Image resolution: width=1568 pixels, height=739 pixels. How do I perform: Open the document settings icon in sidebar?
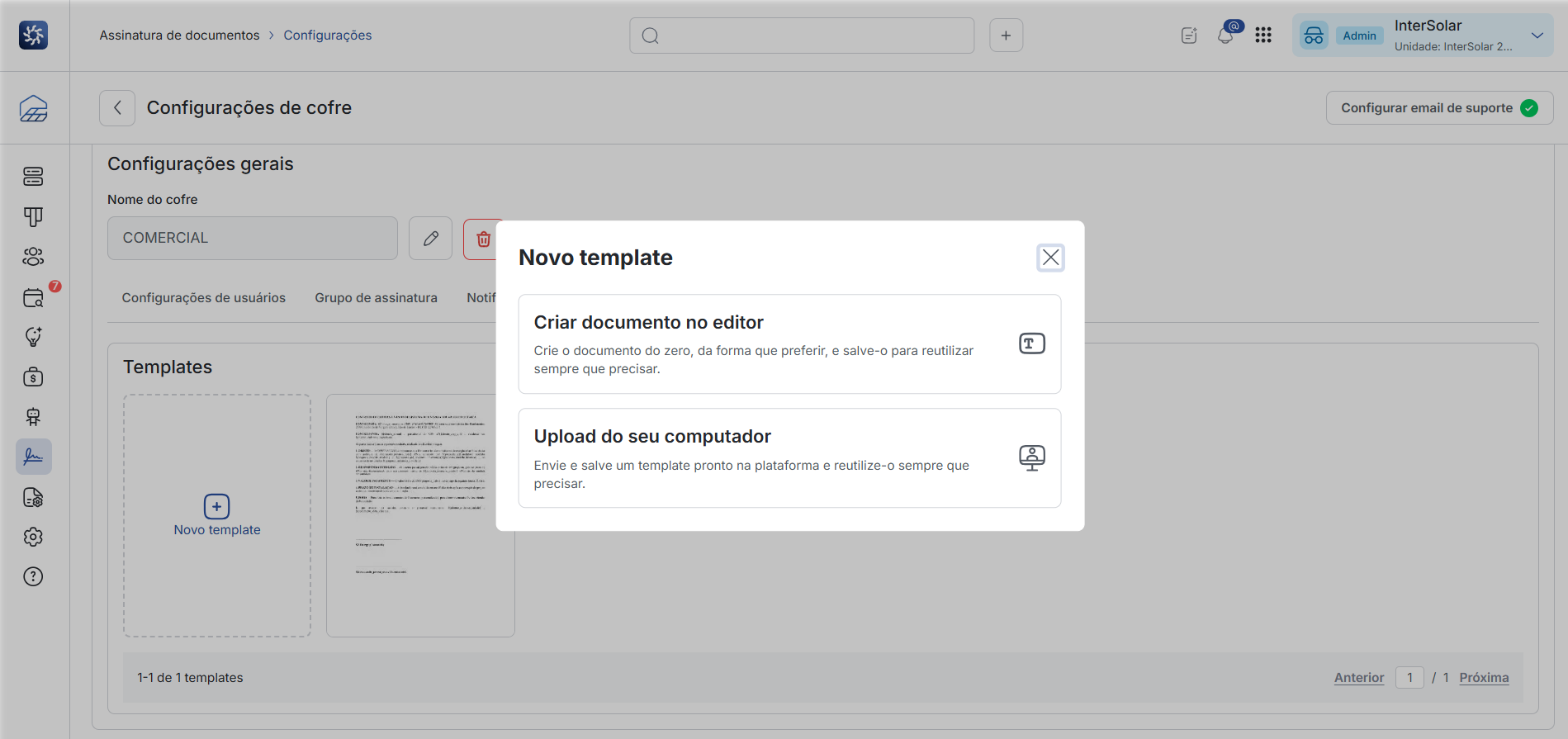click(33, 497)
